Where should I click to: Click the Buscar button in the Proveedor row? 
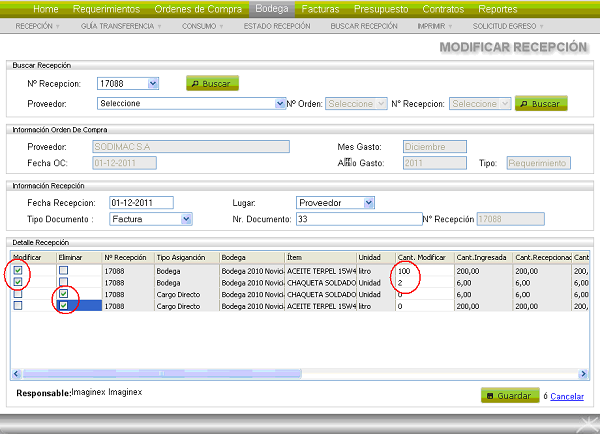tap(541, 104)
